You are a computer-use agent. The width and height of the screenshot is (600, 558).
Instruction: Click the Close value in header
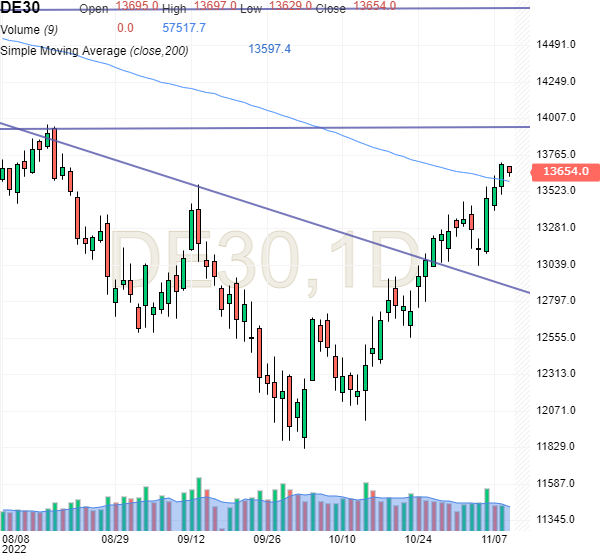click(375, 6)
